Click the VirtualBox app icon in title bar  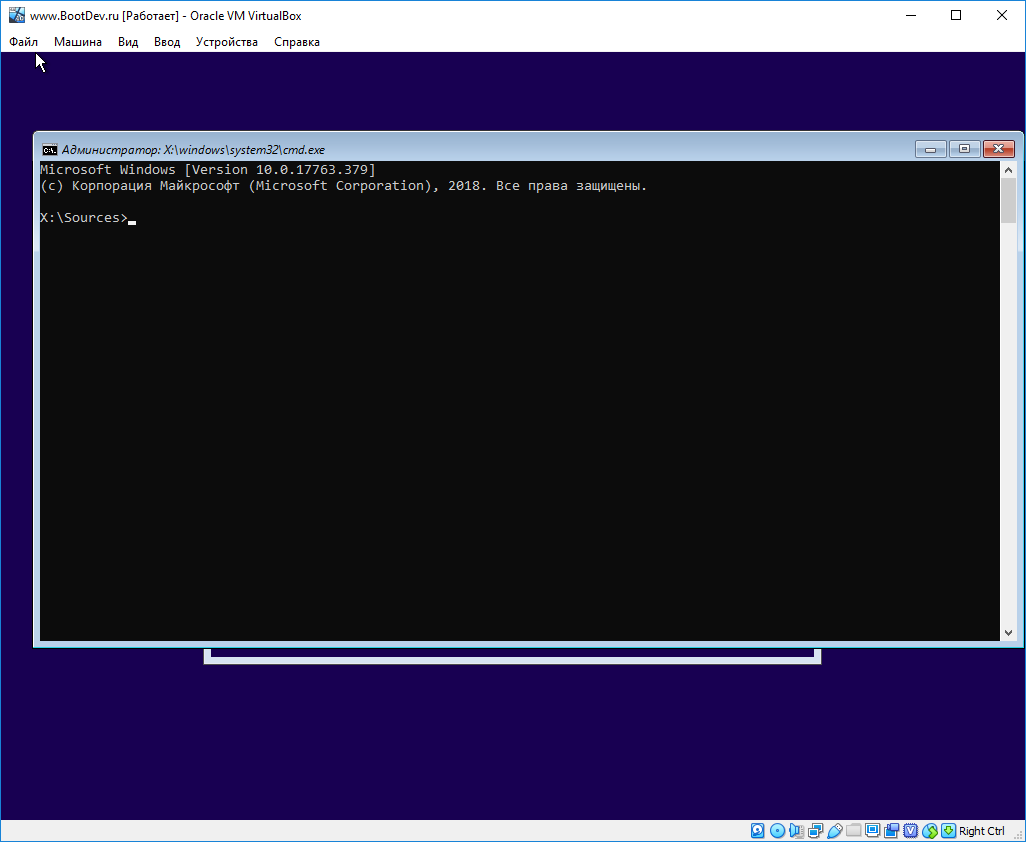pos(16,15)
